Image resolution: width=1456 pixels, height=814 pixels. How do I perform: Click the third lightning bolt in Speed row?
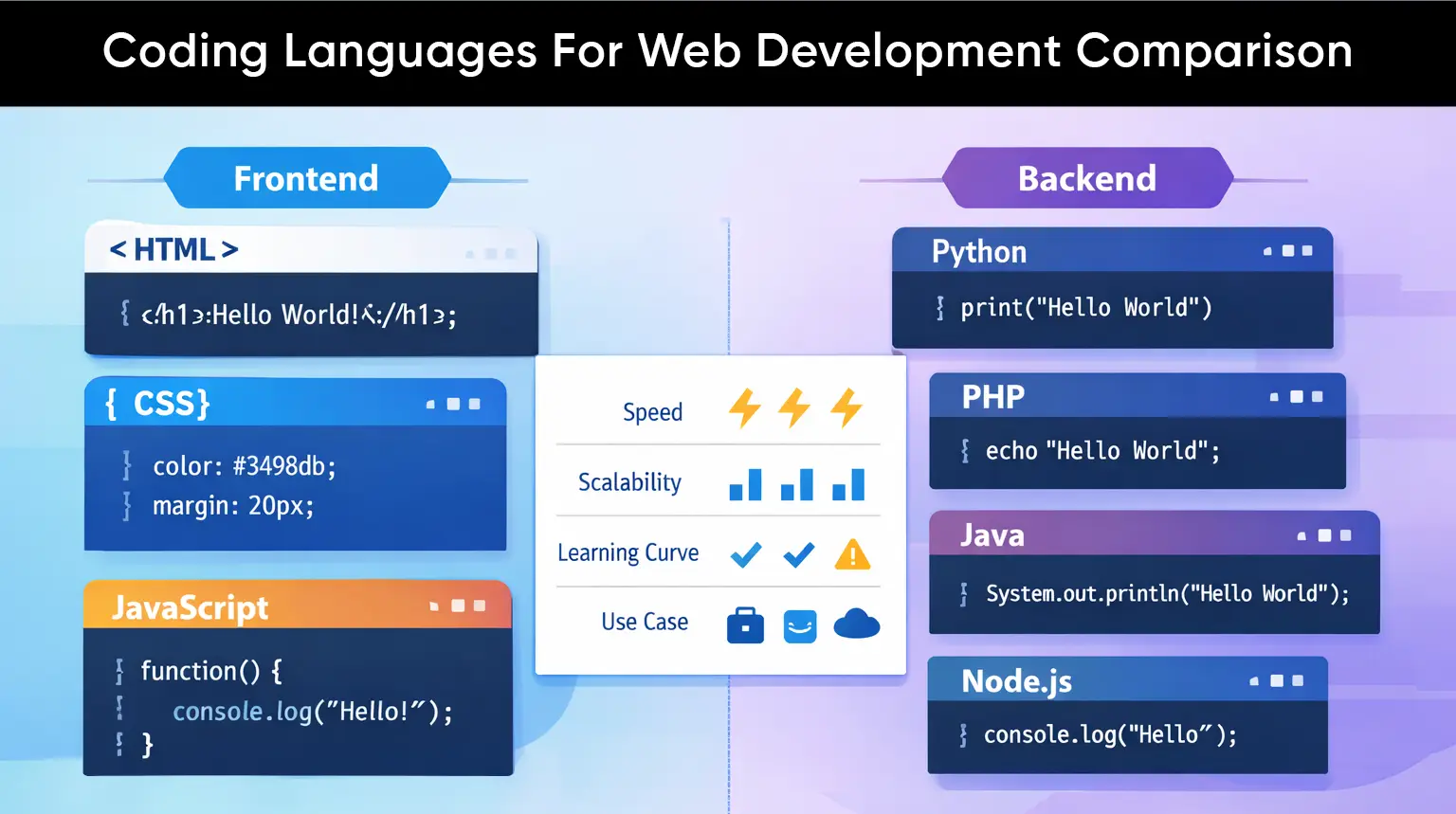(x=849, y=408)
